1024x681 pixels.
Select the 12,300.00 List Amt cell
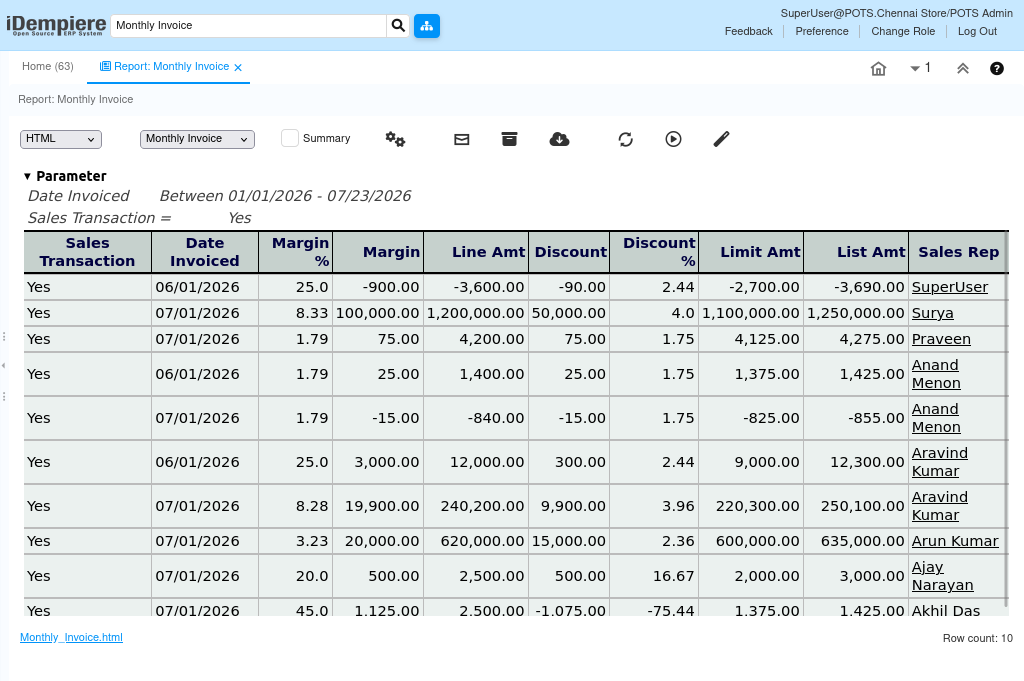tap(856, 462)
